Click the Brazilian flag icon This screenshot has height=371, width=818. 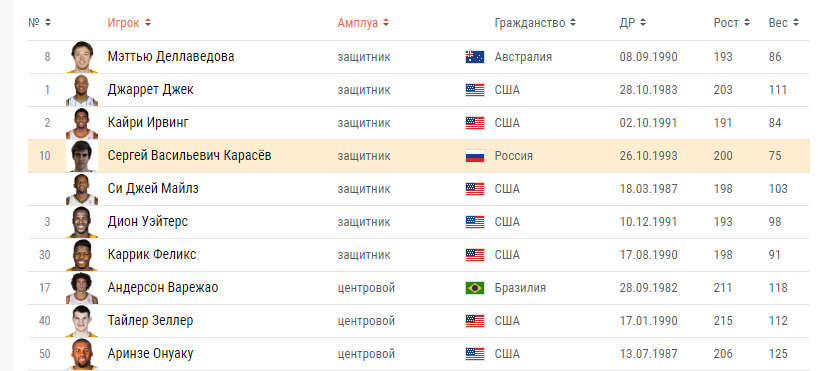(475, 288)
